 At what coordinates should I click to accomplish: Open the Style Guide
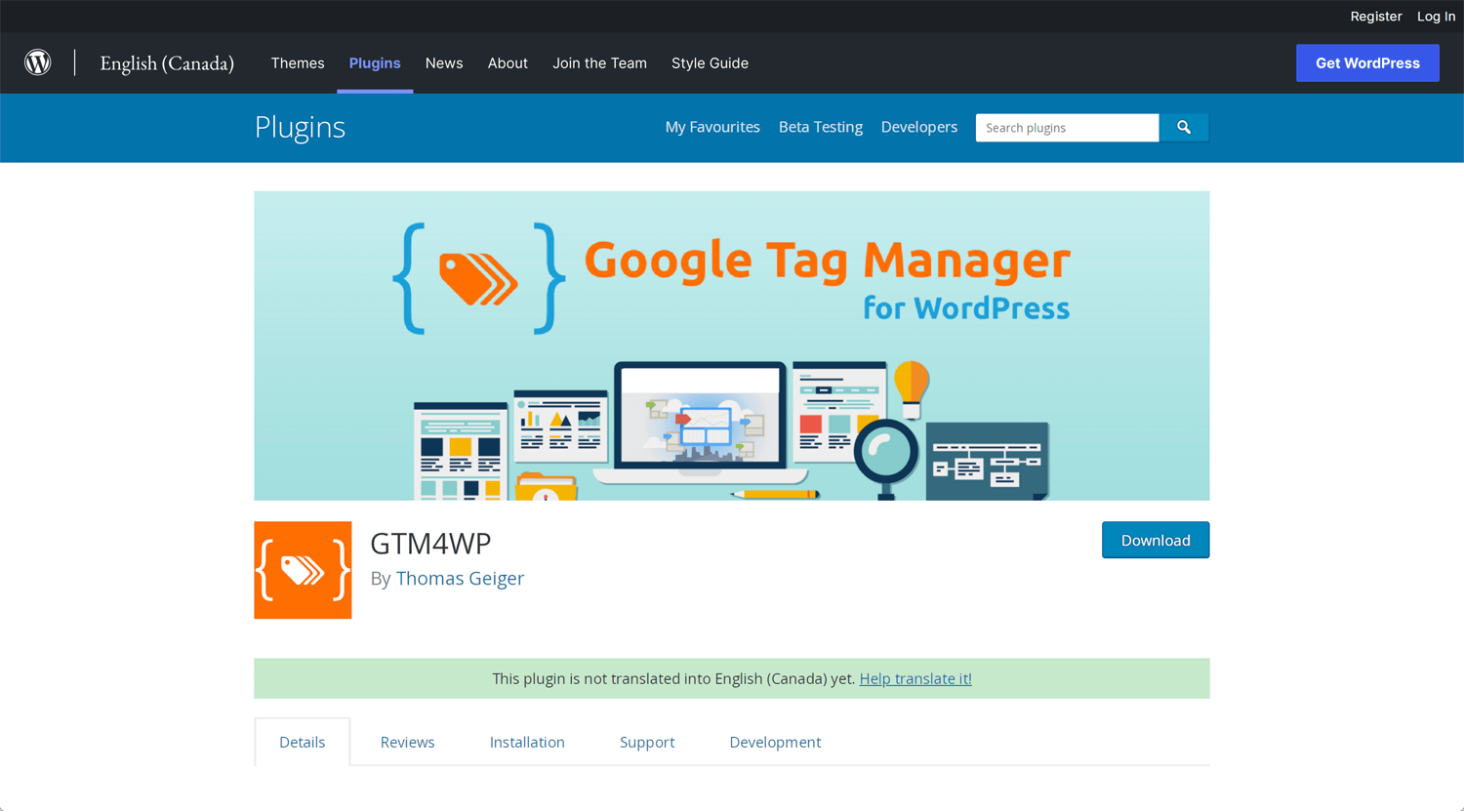[x=710, y=63]
